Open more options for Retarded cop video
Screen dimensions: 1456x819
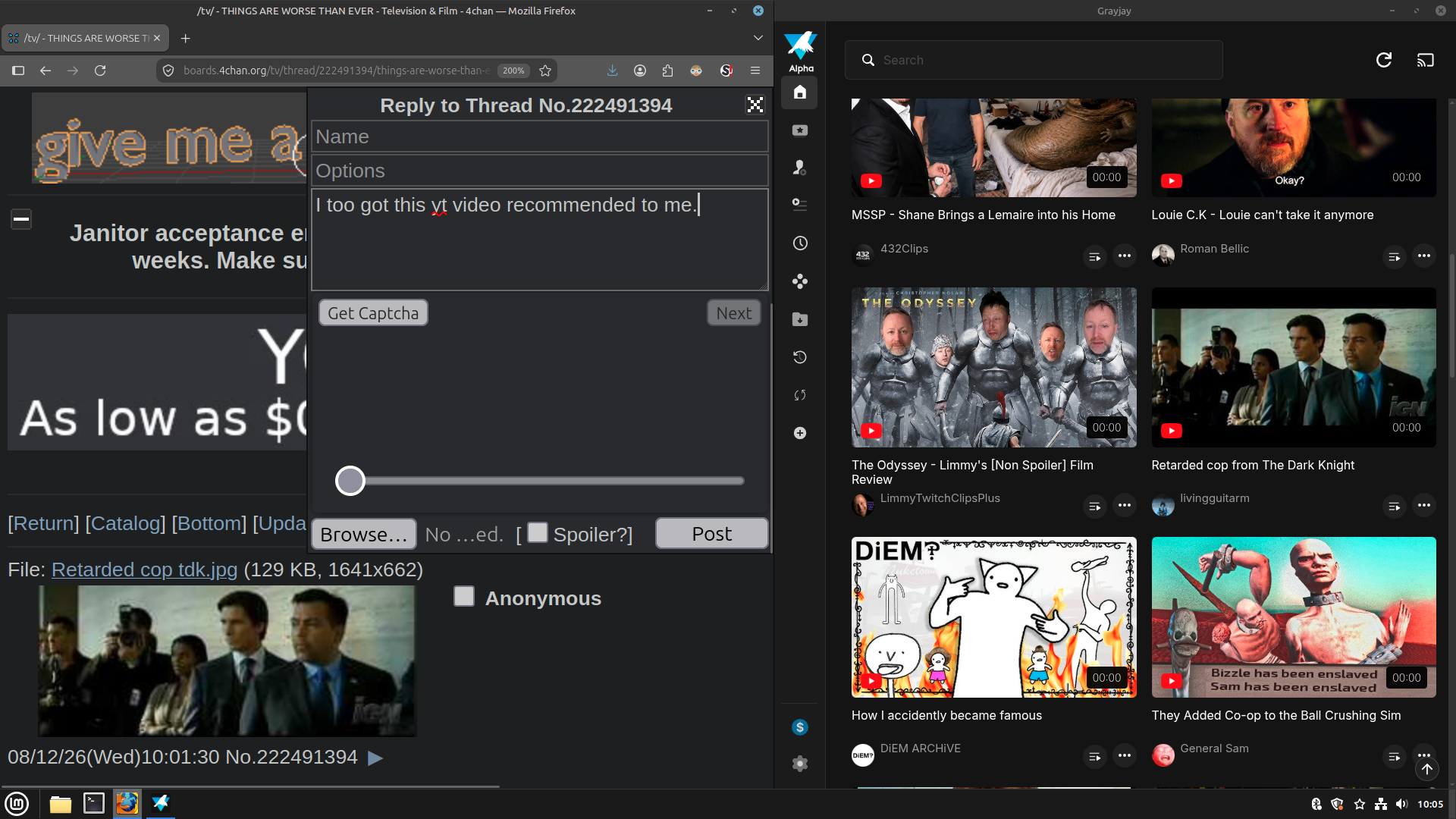pos(1424,505)
